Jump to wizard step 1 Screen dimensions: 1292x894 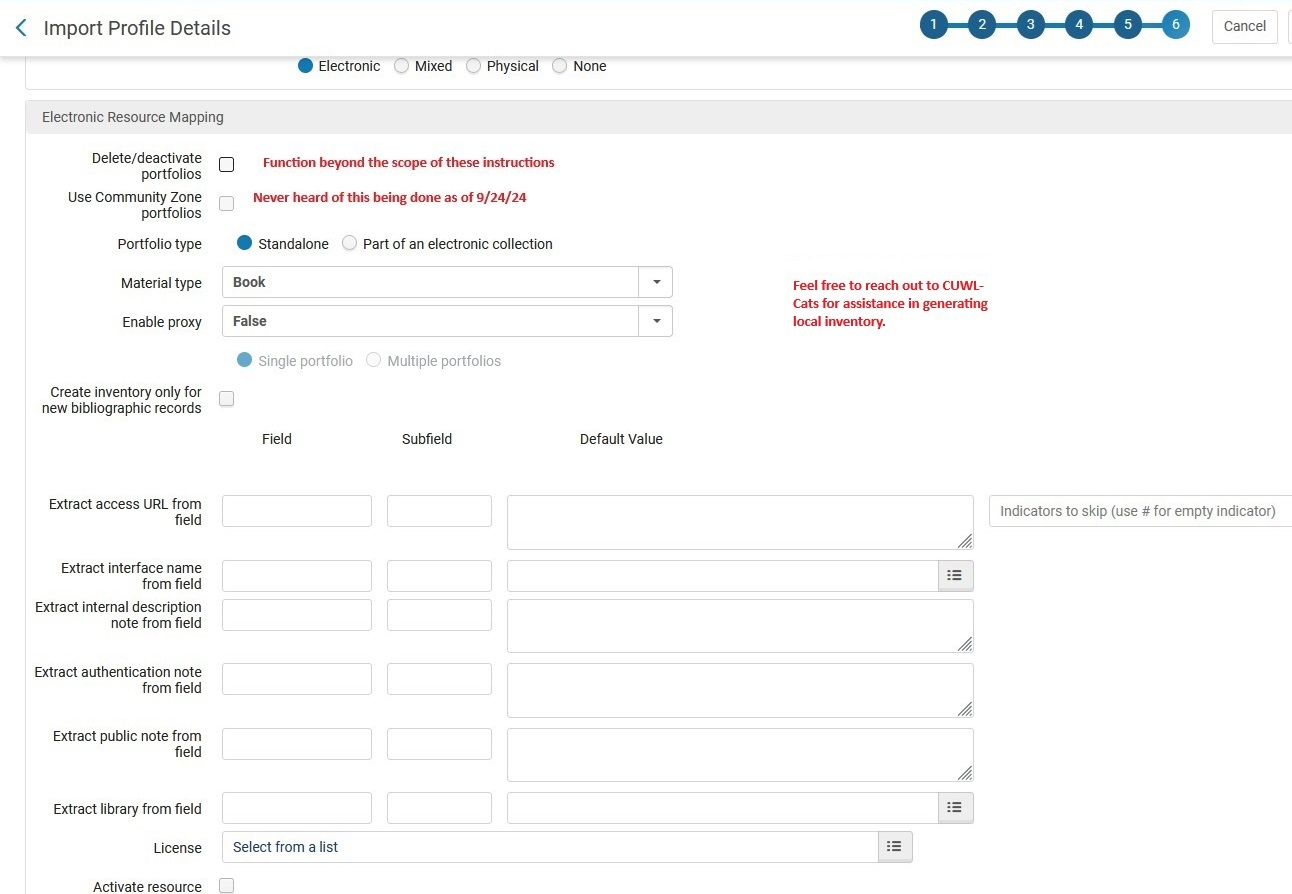click(x=933, y=26)
